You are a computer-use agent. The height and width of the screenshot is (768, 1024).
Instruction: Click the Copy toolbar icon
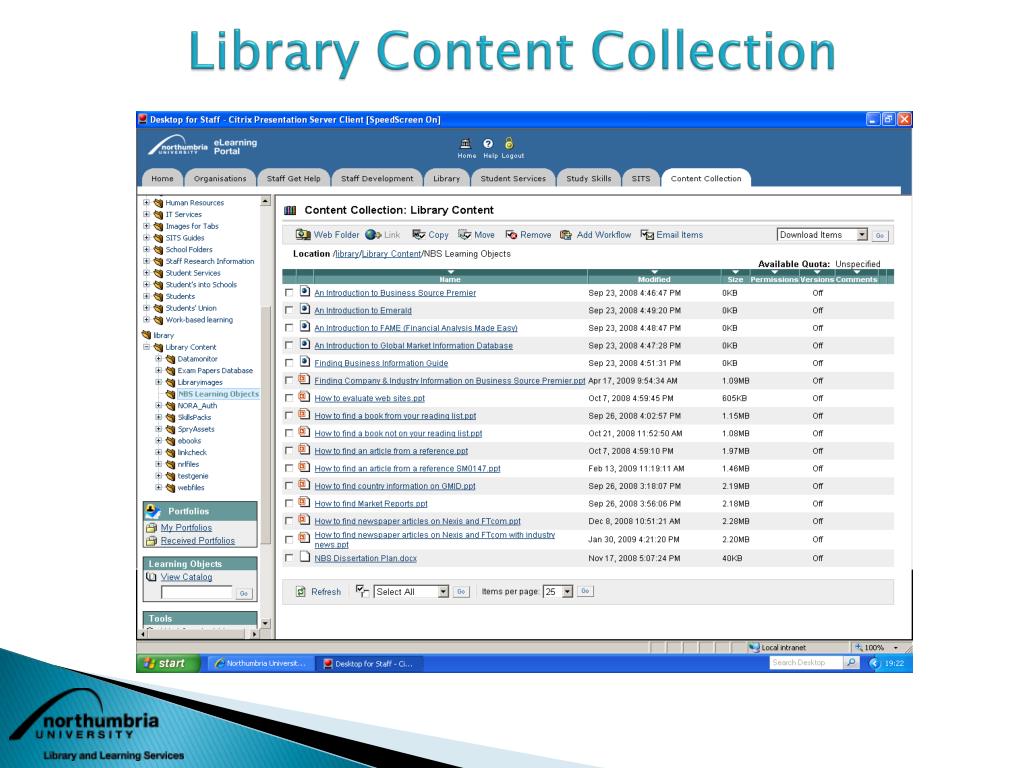tap(419, 234)
